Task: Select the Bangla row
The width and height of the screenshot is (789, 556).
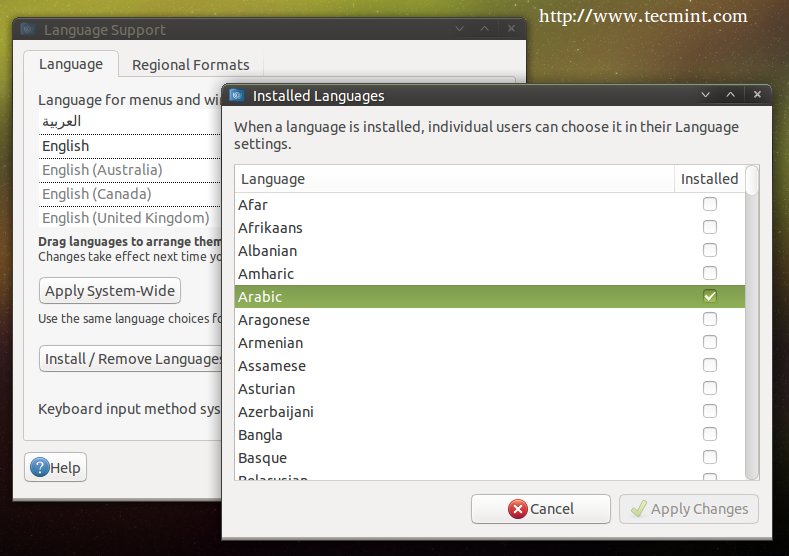Action: click(490, 434)
